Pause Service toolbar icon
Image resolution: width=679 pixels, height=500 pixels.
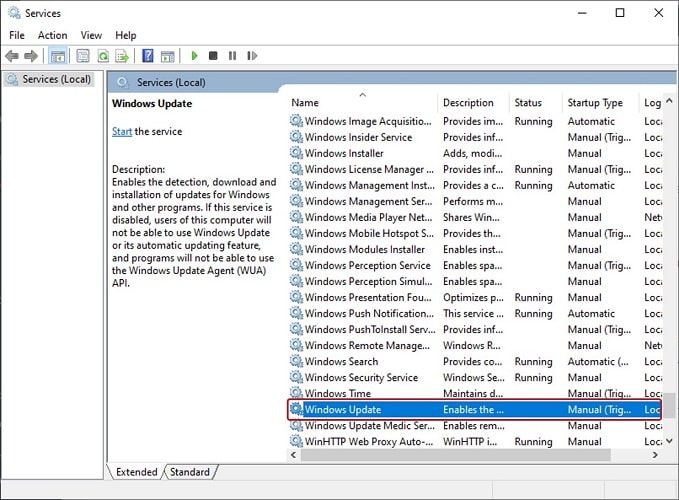point(233,56)
